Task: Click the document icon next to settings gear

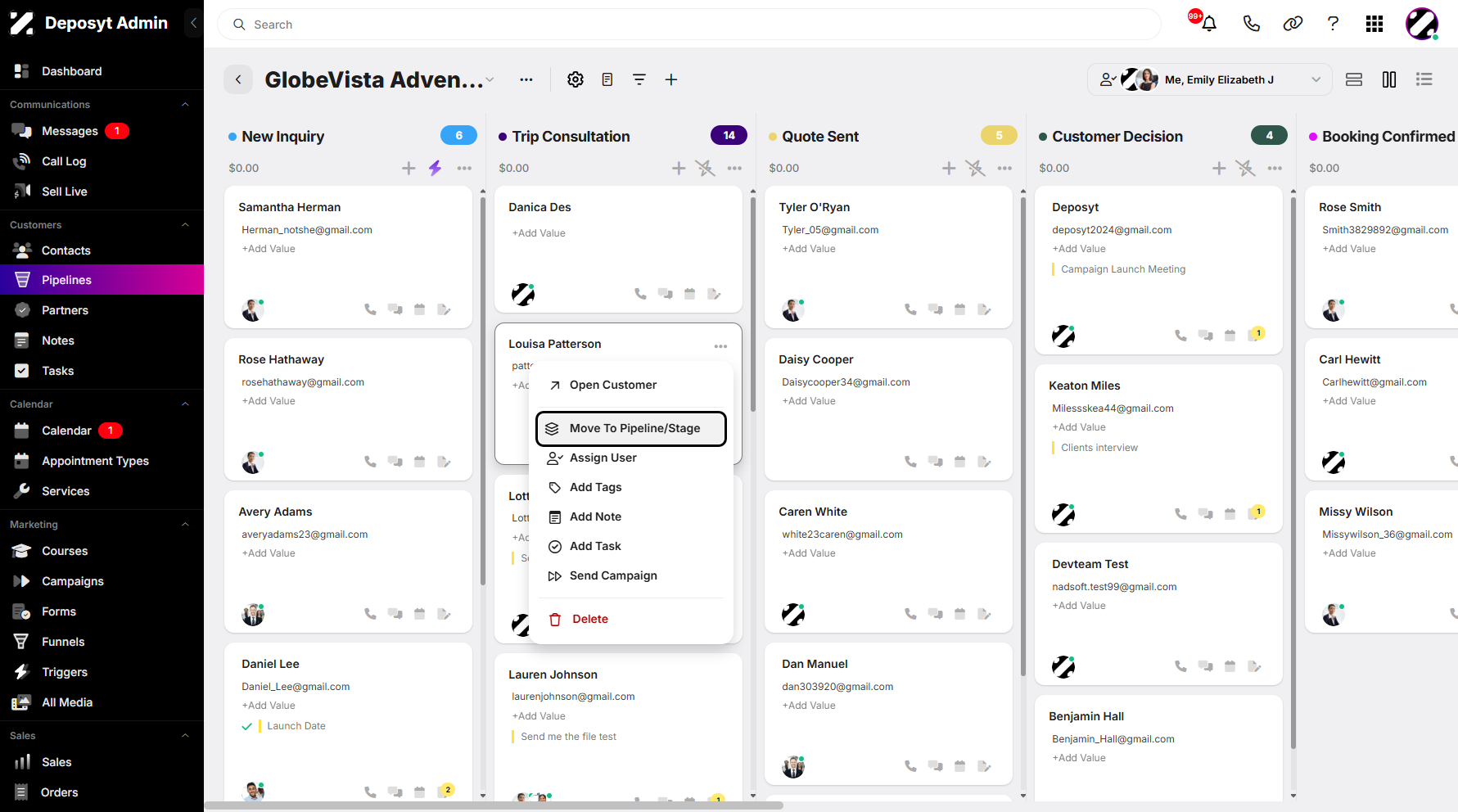Action: pos(607,79)
